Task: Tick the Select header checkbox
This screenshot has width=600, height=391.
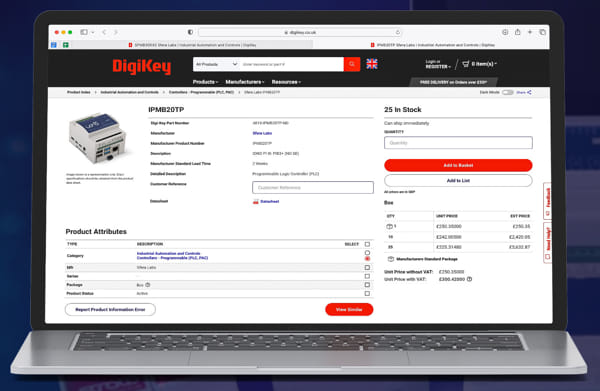Action: tap(367, 244)
